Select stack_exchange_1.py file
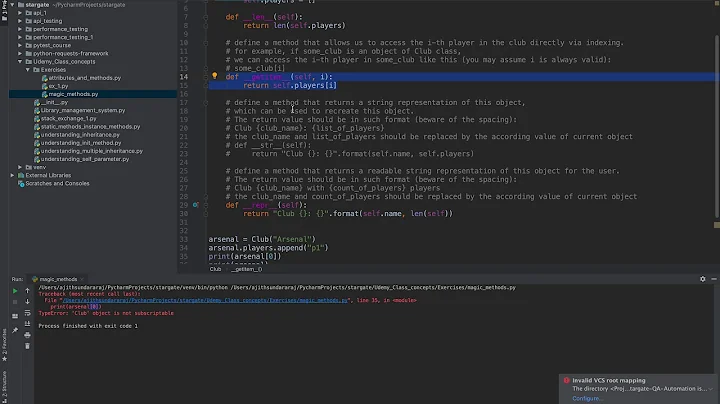720x404 pixels. tap(68, 118)
